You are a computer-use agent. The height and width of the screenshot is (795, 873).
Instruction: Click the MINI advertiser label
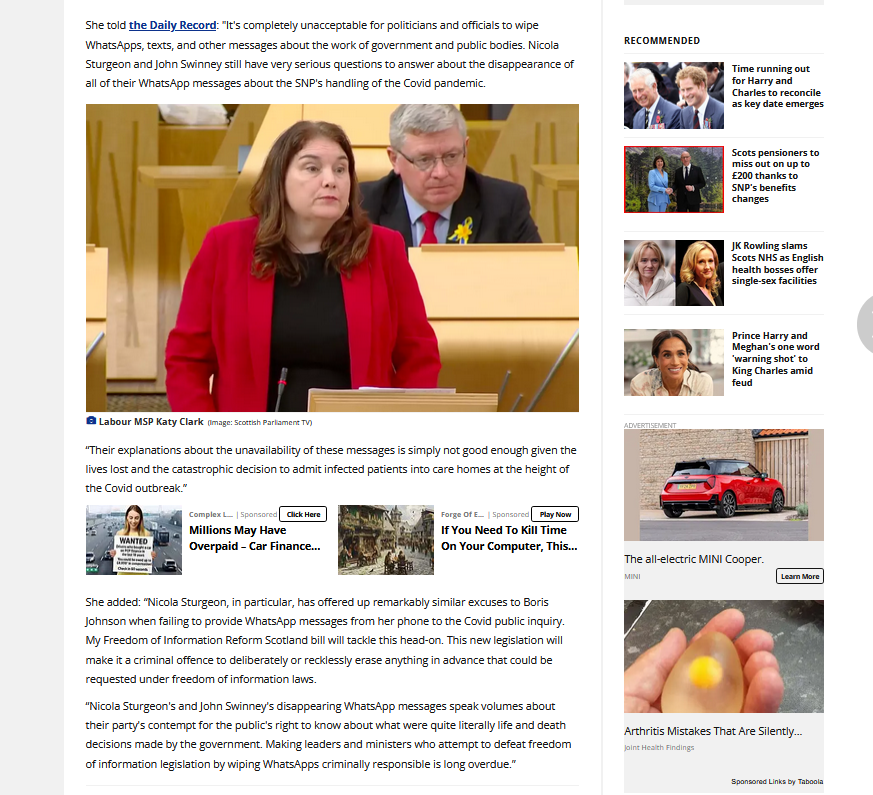(632, 577)
